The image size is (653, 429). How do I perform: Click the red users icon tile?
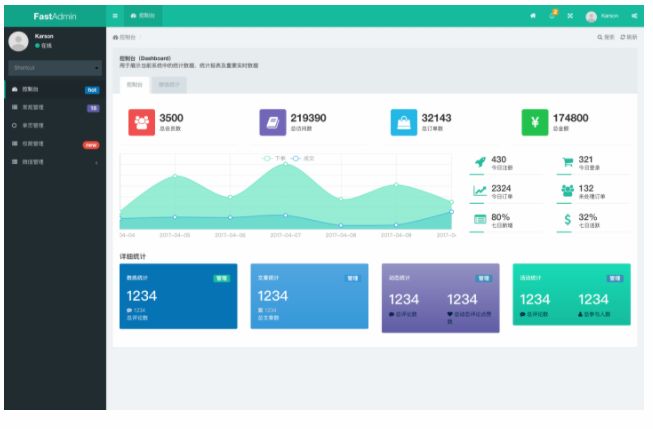[142, 122]
